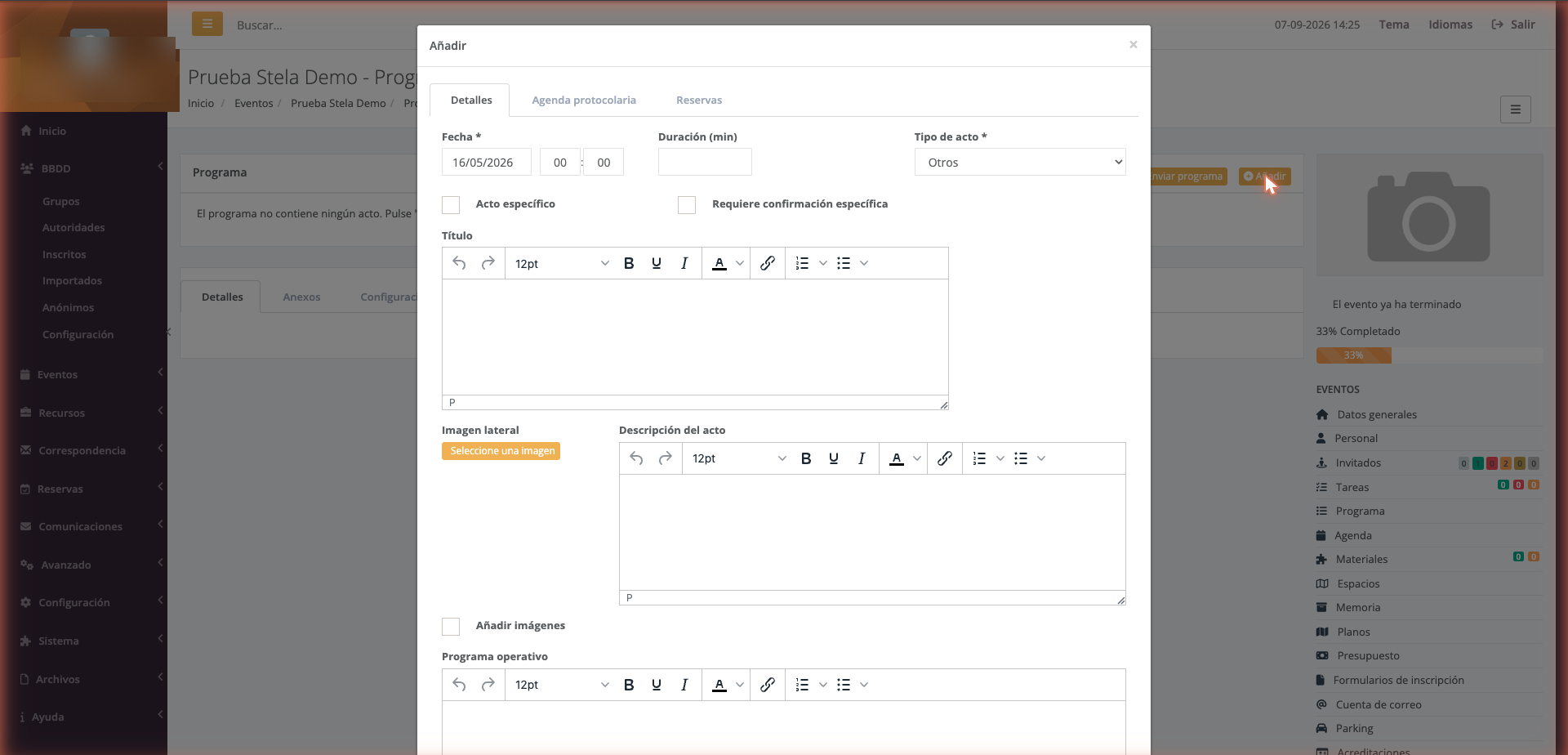Undo in Descripción del acto editor
This screenshot has width=1568, height=755.
click(x=637, y=458)
